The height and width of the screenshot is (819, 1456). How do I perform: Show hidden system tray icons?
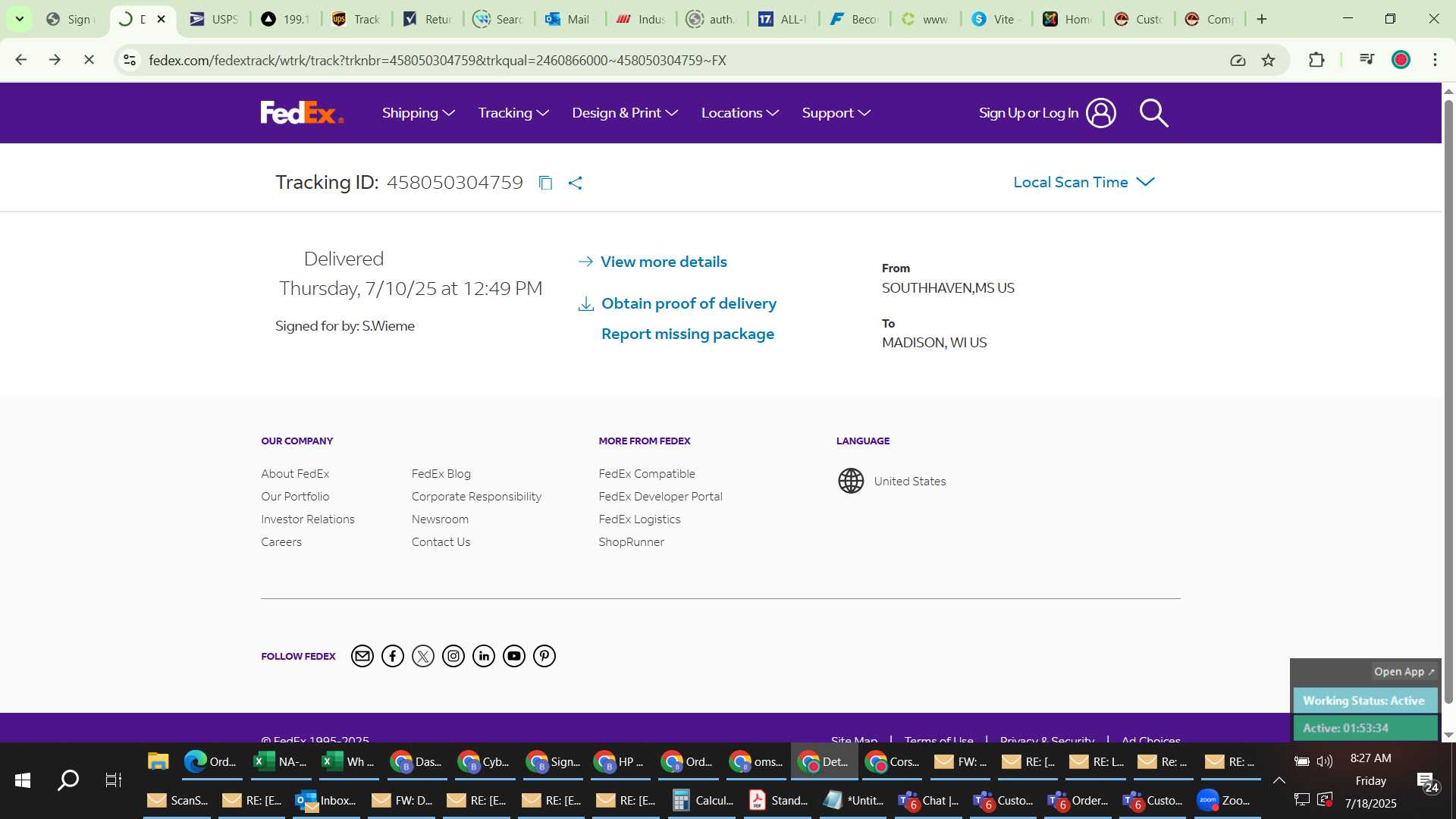pyautogui.click(x=1279, y=780)
